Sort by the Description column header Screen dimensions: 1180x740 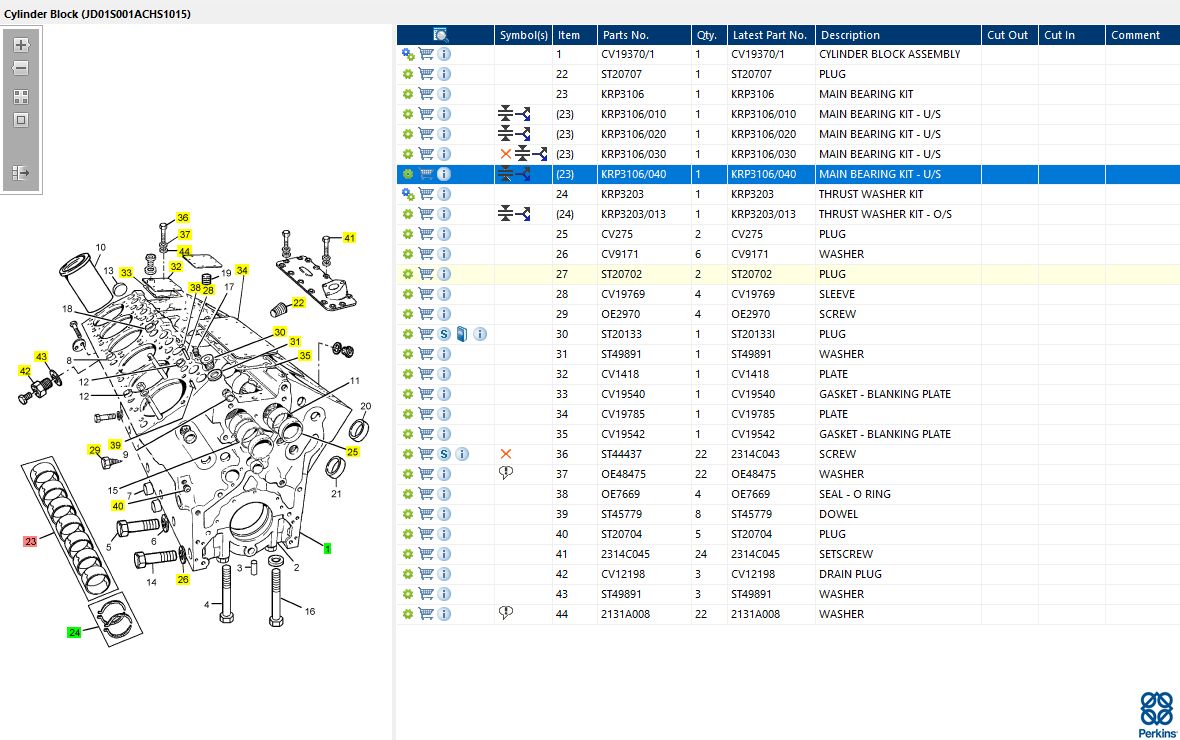click(850, 35)
